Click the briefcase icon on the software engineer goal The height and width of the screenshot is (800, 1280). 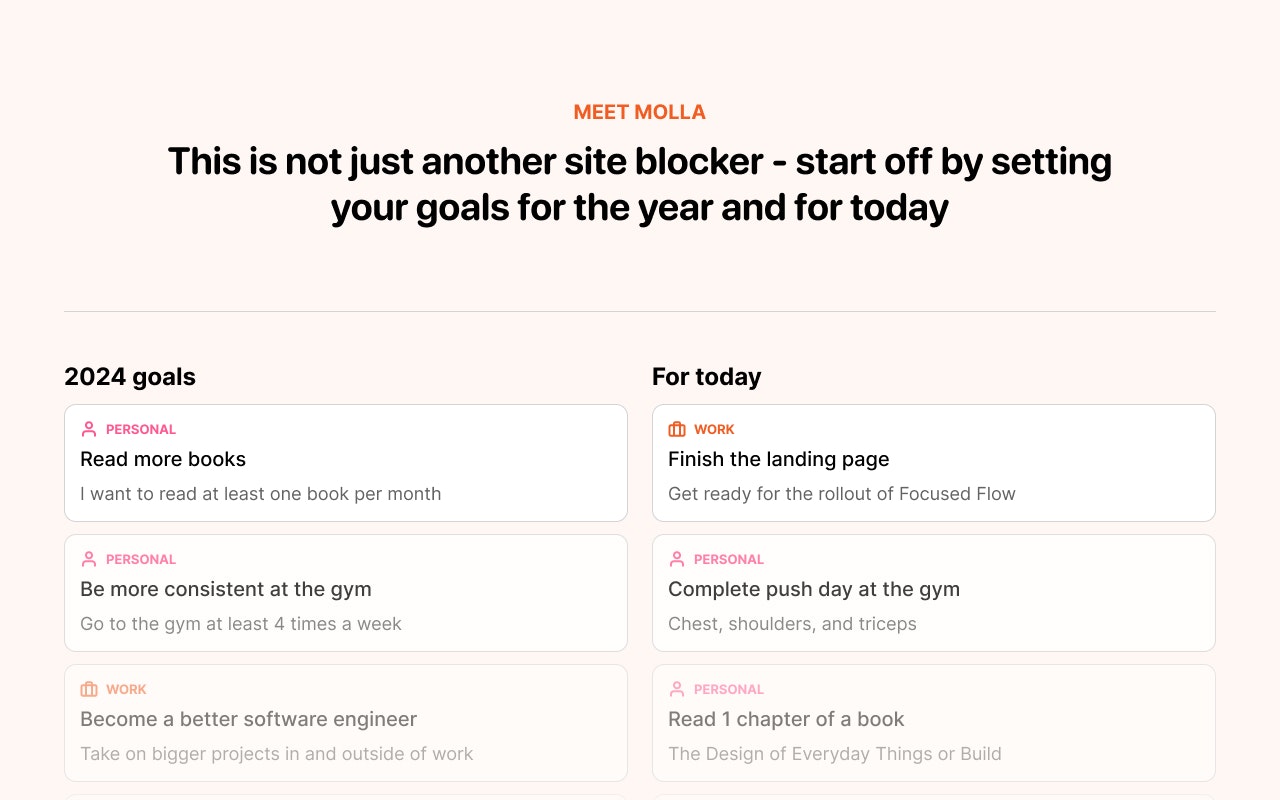click(x=89, y=689)
